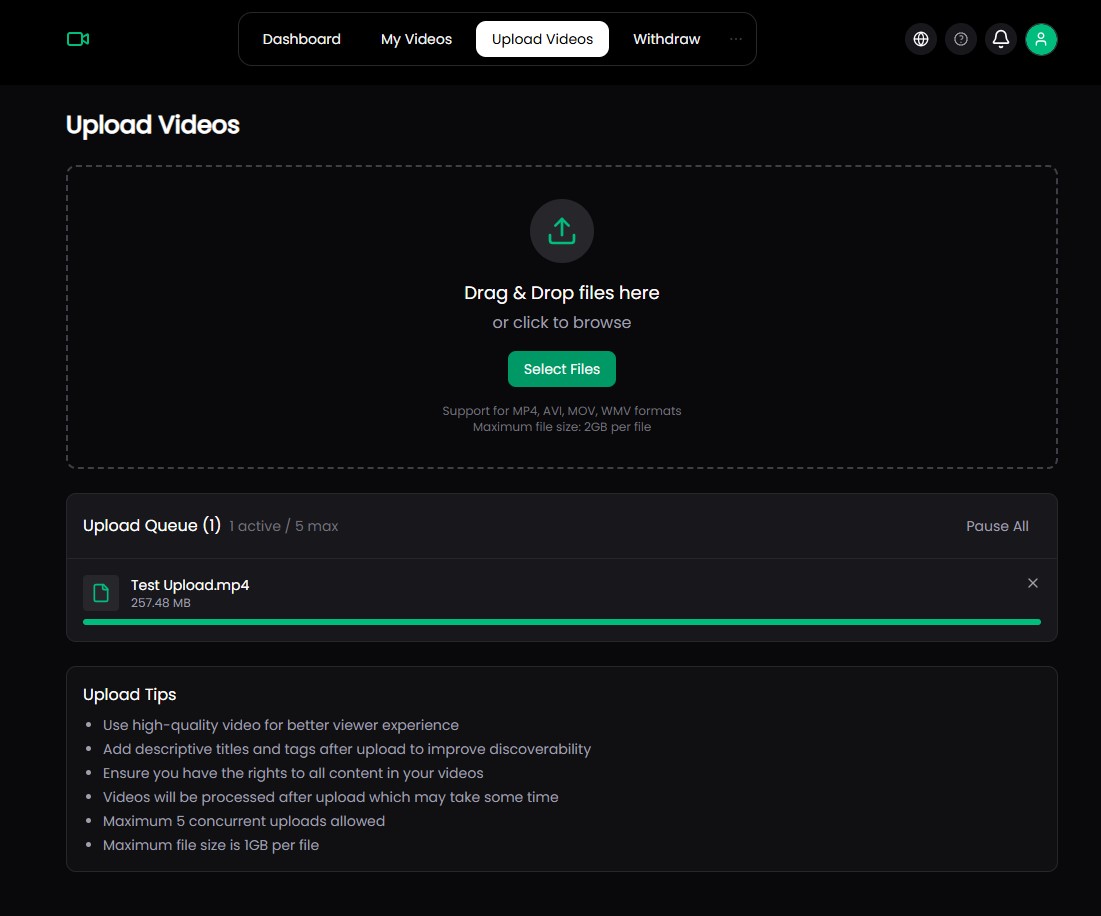This screenshot has height=916, width=1101.
Task: Click the green upload progress bar
Action: [562, 622]
